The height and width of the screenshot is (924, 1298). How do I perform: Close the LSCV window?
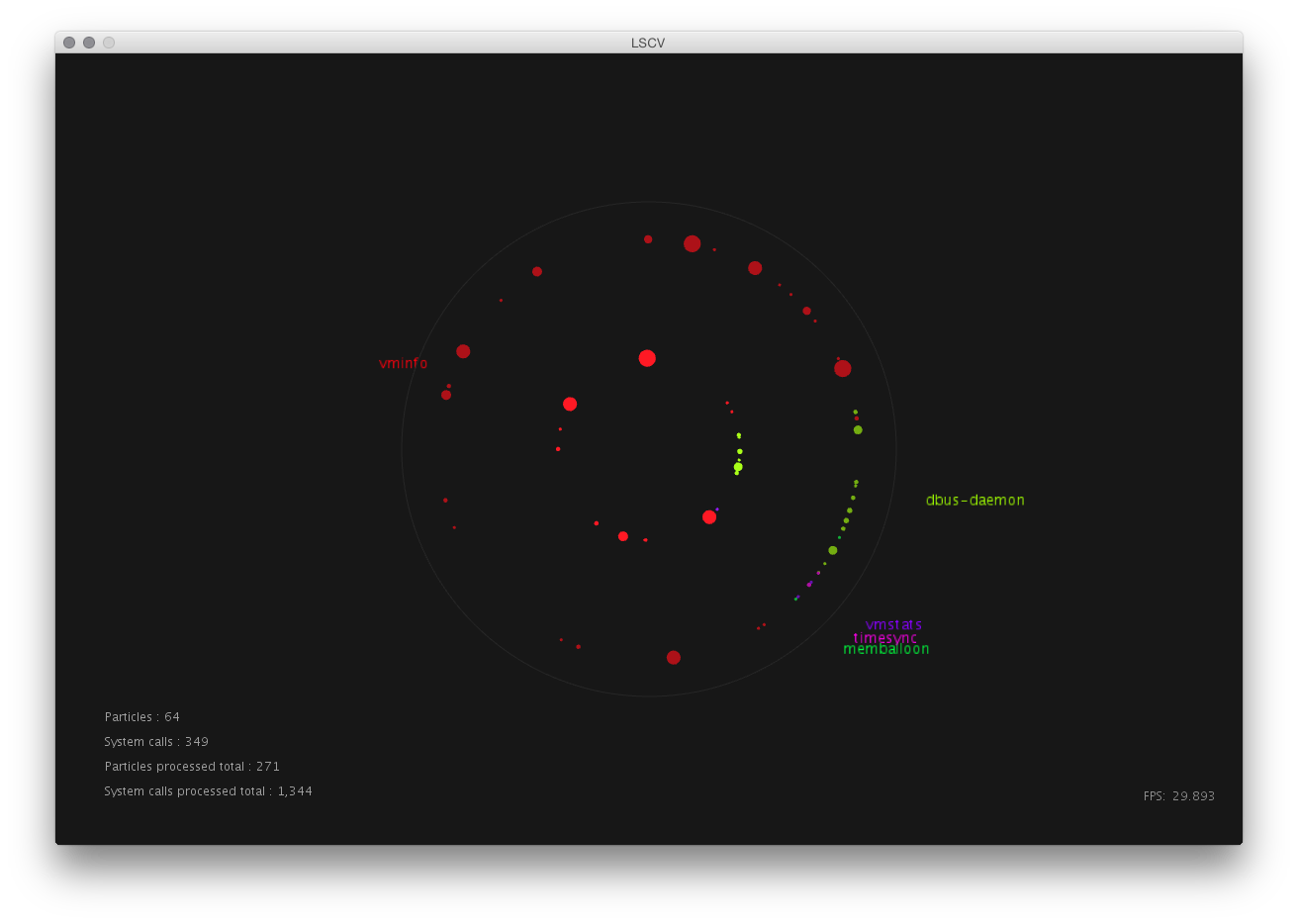coord(69,43)
